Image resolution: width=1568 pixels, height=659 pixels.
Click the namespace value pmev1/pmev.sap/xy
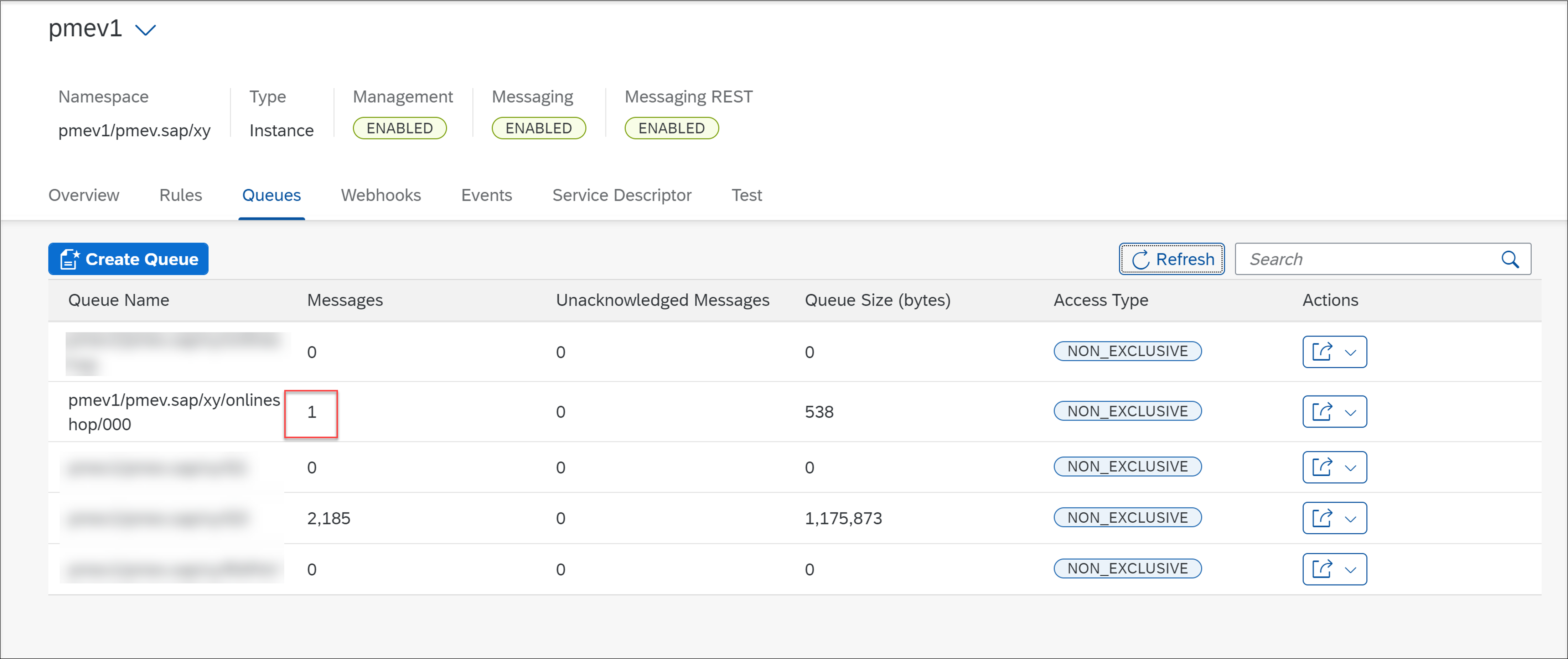click(135, 130)
